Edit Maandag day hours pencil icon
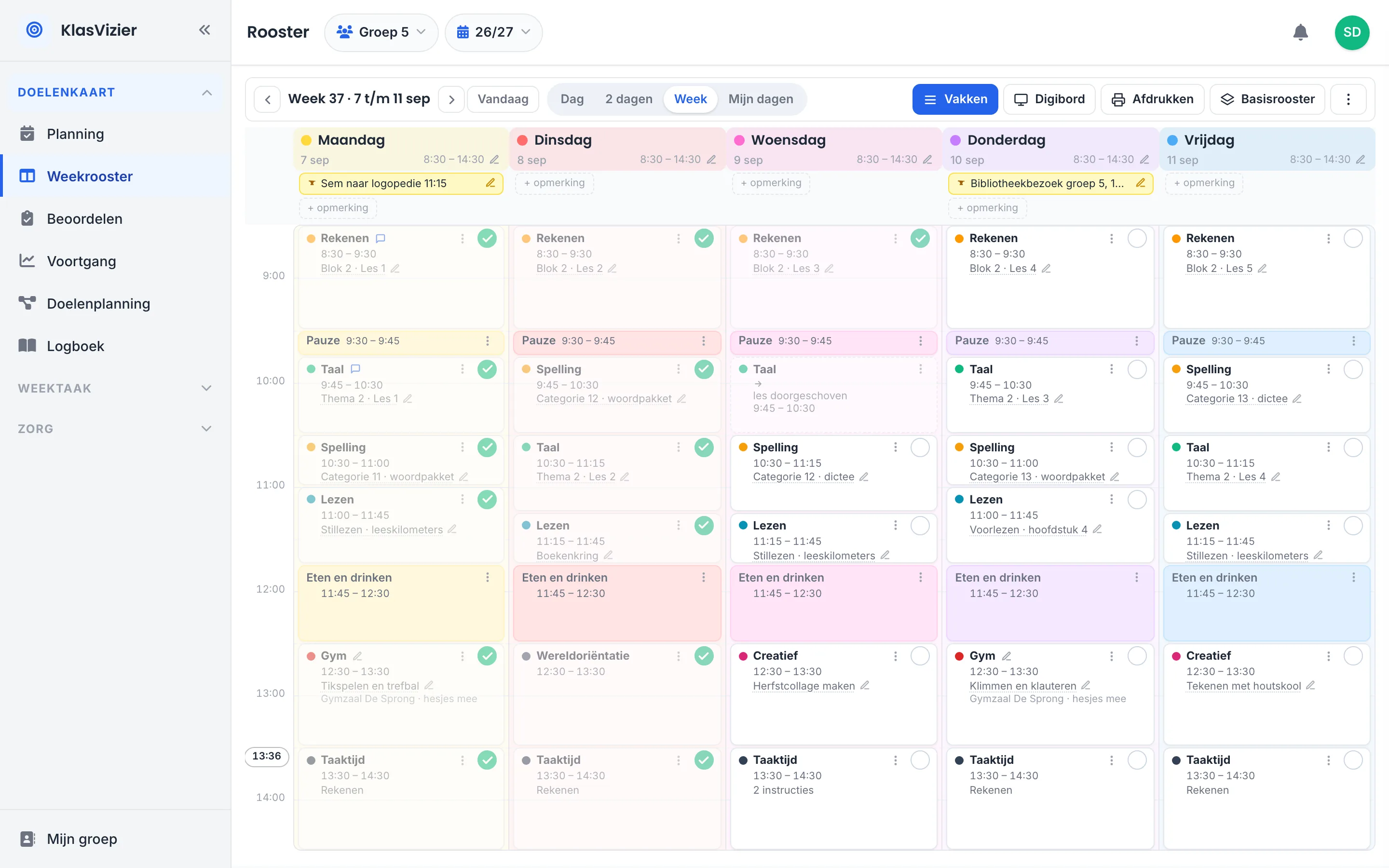 [x=494, y=160]
